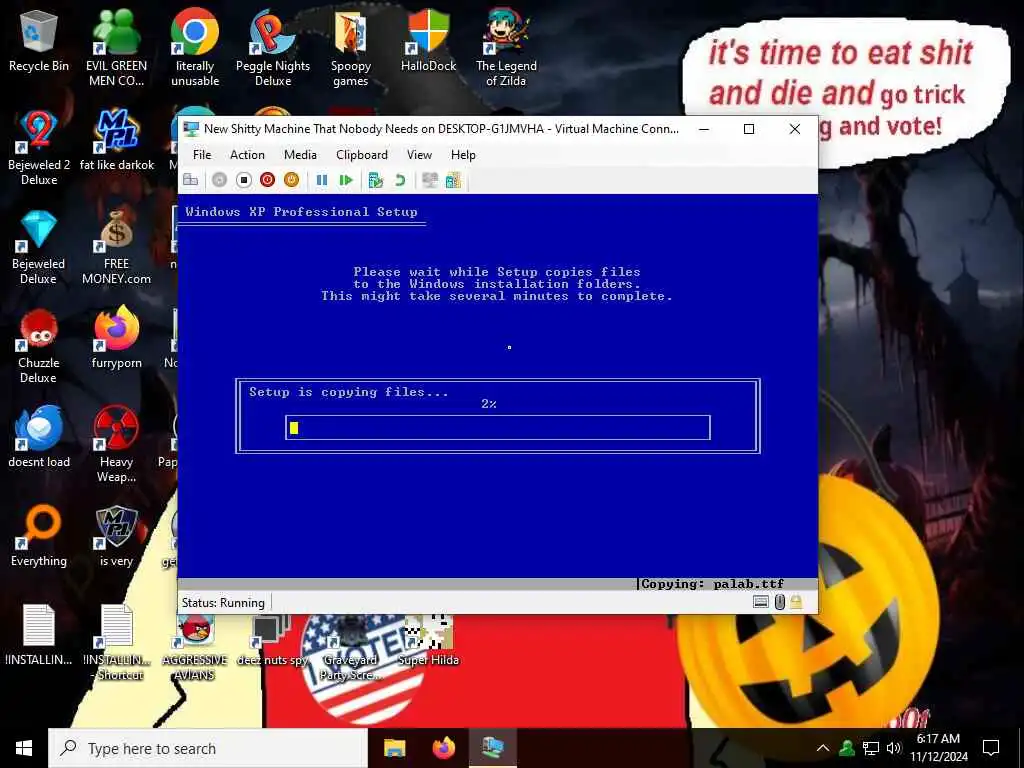The height and width of the screenshot is (768, 1024).
Task: Click the grayed-out Start VM toolbar button
Action: (219, 180)
